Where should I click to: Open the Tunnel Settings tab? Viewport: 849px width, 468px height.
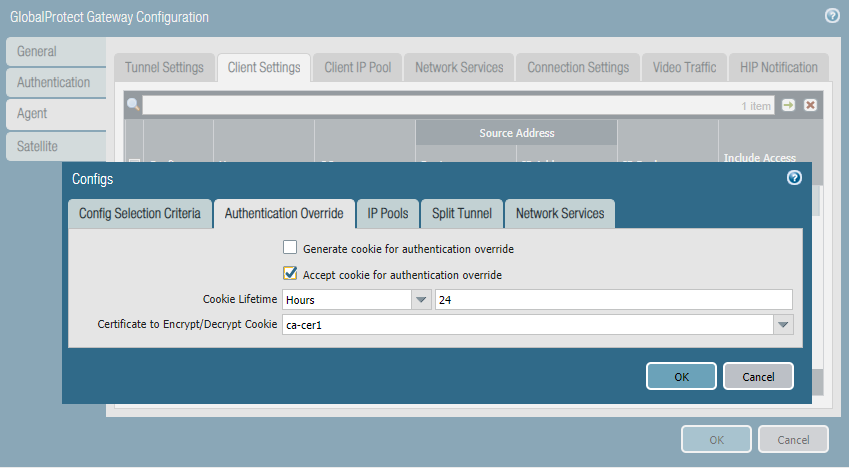(164, 67)
